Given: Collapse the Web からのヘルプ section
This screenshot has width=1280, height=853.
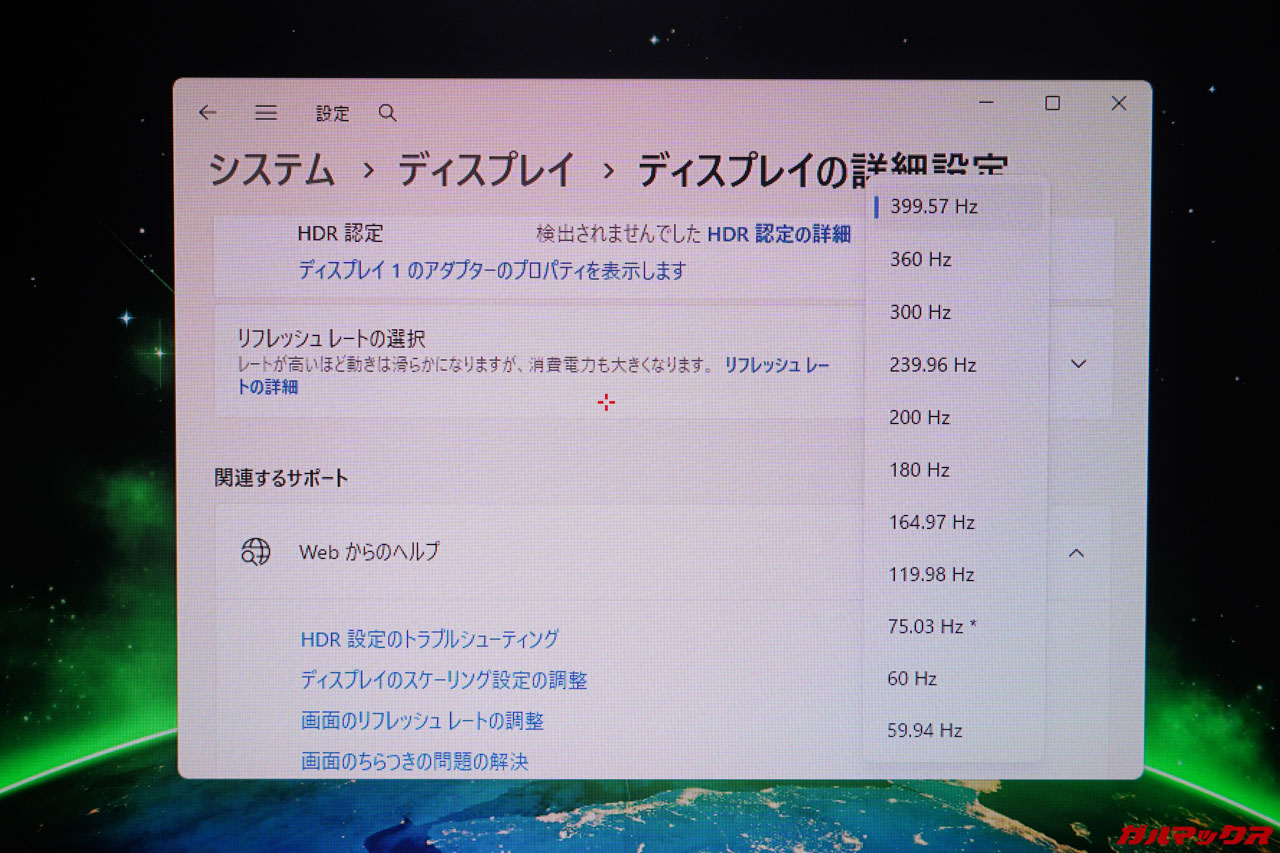Looking at the screenshot, I should pyautogui.click(x=1076, y=553).
